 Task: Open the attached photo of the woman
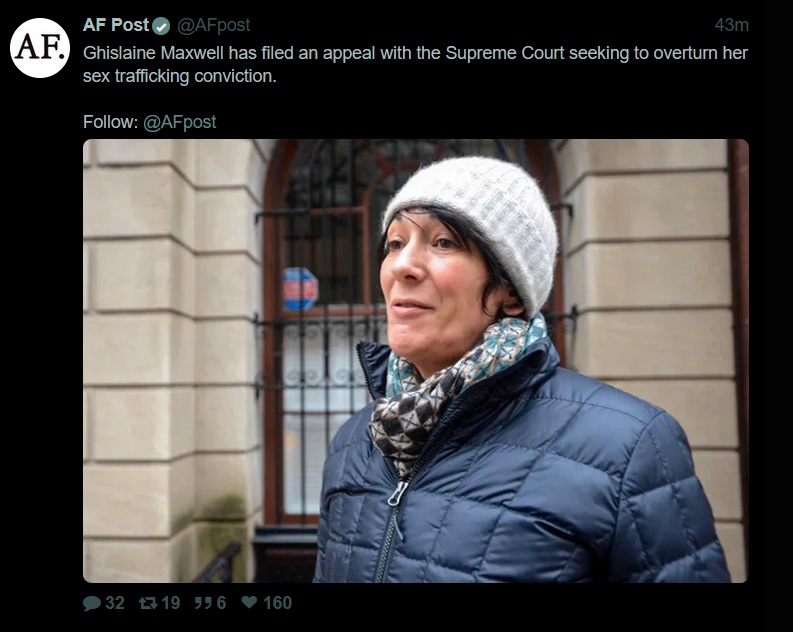[415, 361]
